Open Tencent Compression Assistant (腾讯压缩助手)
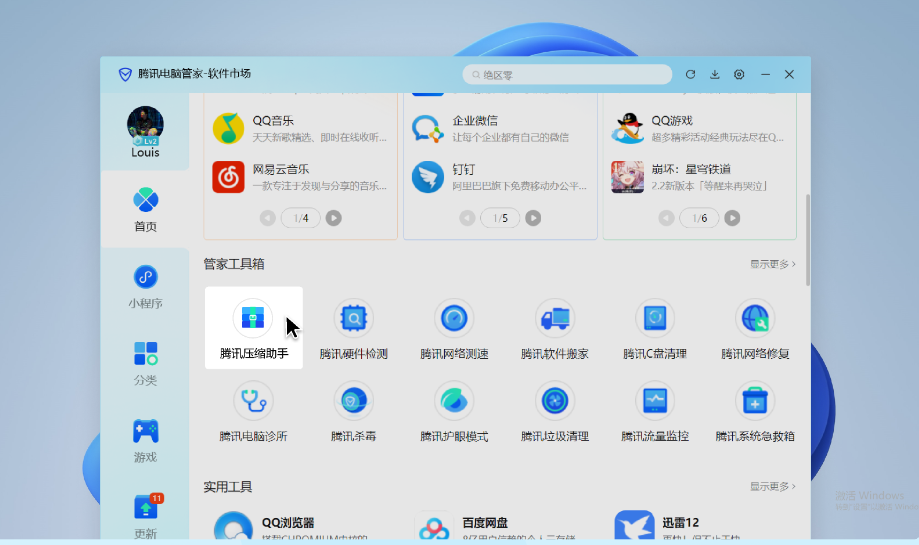 tap(253, 328)
